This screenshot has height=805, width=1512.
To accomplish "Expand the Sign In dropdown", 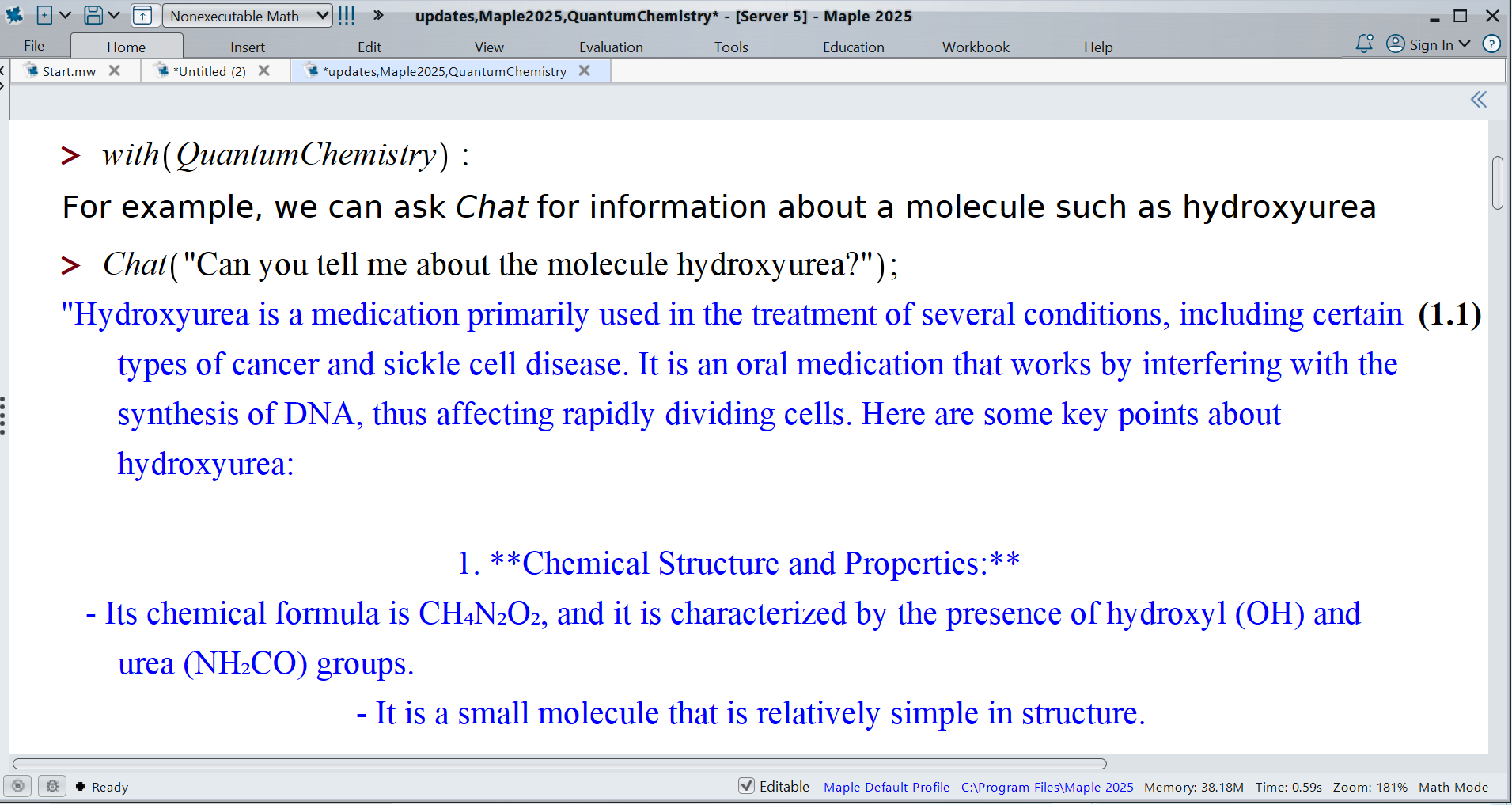I will click(1465, 44).
